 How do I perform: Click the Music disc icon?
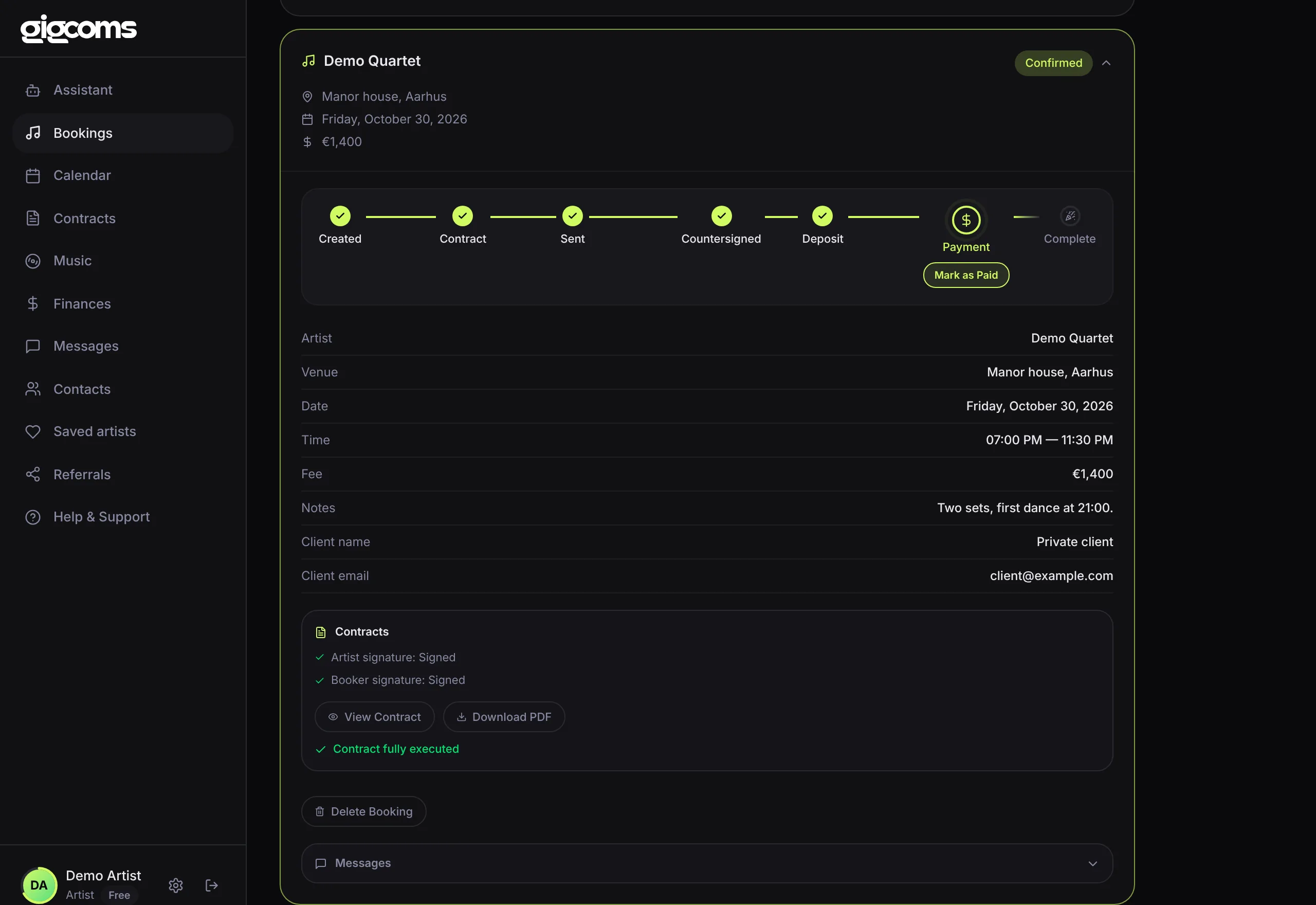pyautogui.click(x=33, y=261)
